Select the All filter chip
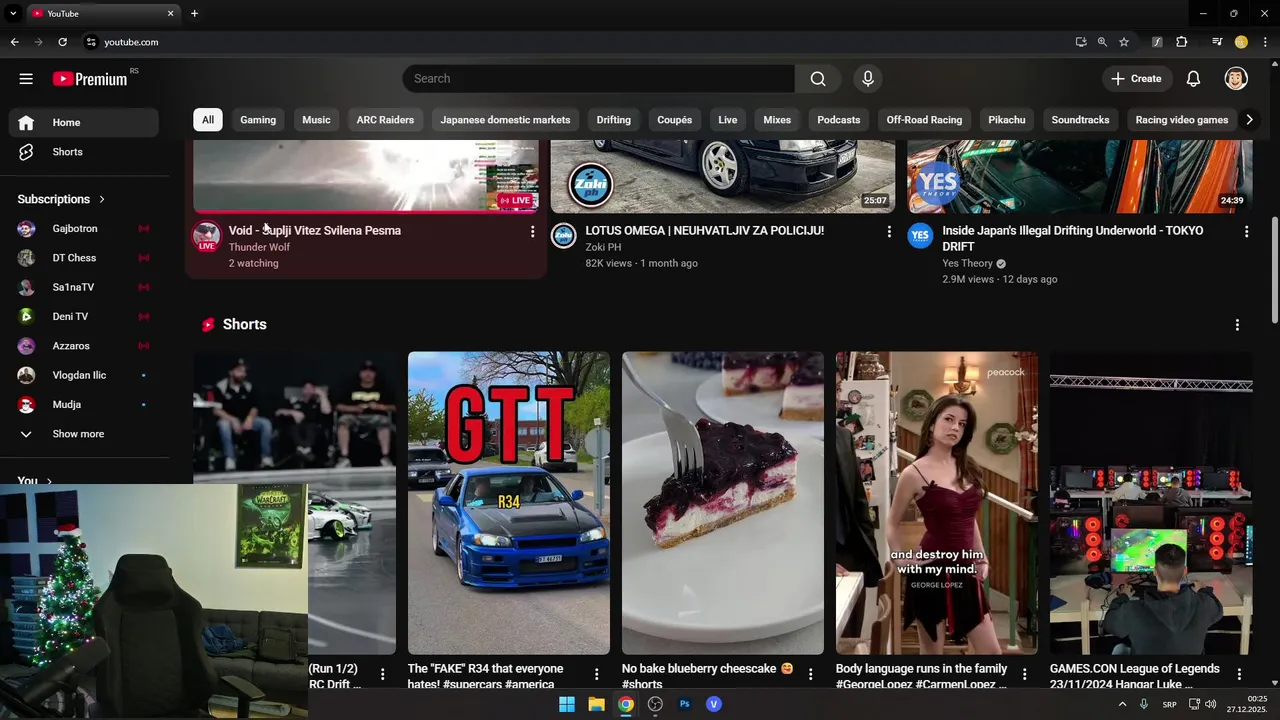This screenshot has width=1280, height=720. (x=208, y=120)
